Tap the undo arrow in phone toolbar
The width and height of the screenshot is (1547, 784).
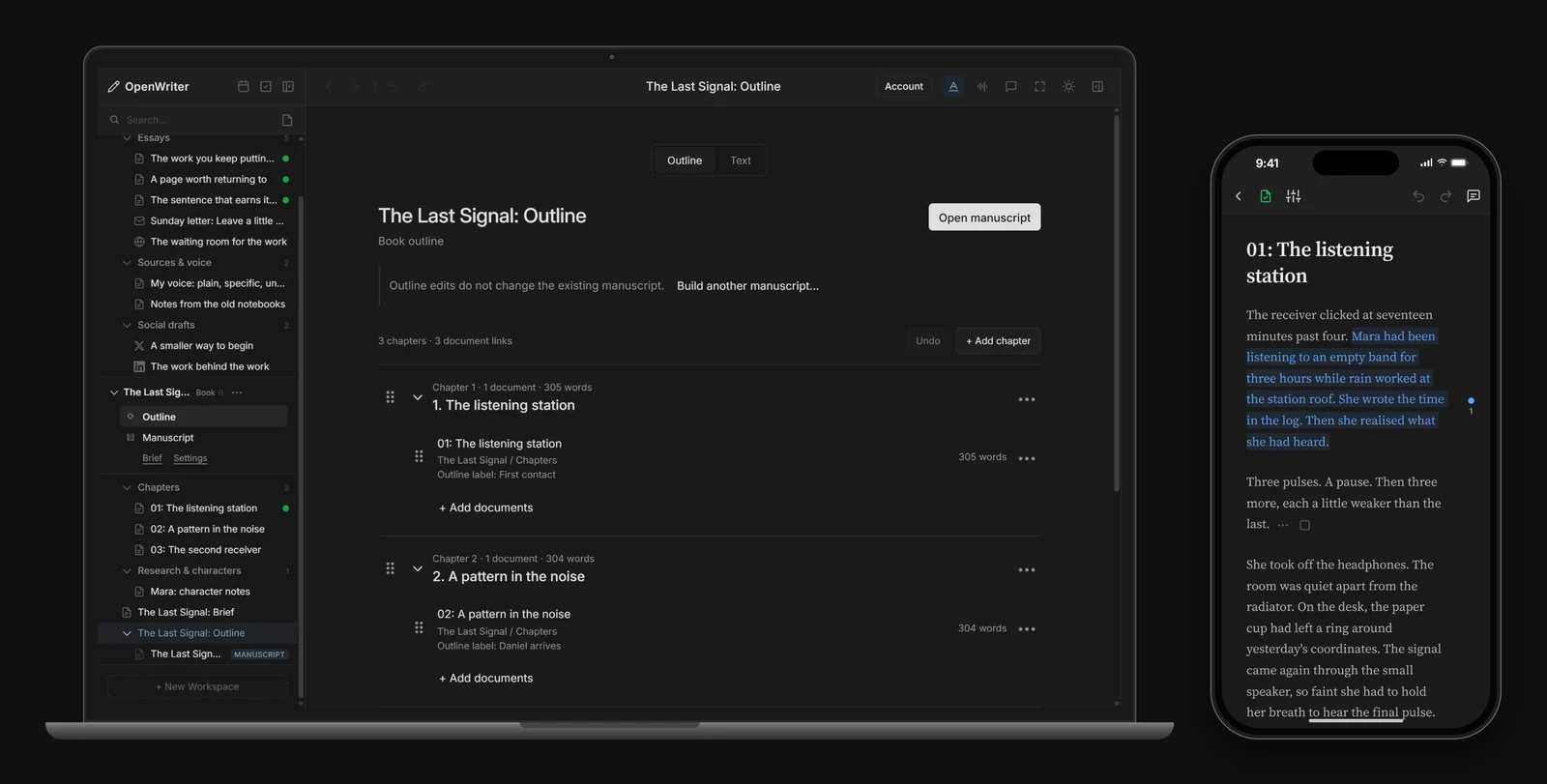point(1418,196)
